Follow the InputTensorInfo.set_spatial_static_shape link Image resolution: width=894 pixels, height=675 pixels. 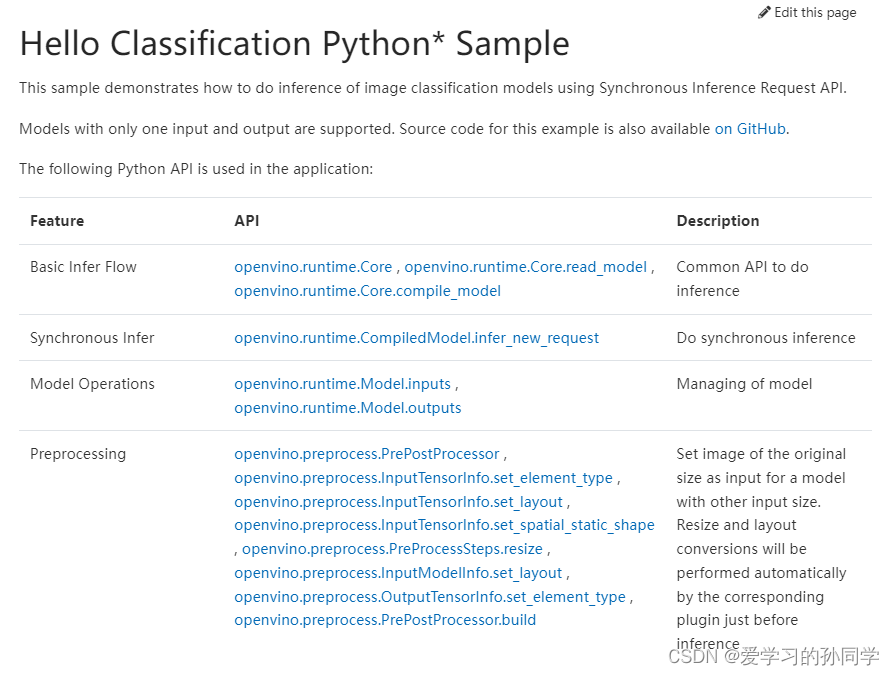pos(444,525)
